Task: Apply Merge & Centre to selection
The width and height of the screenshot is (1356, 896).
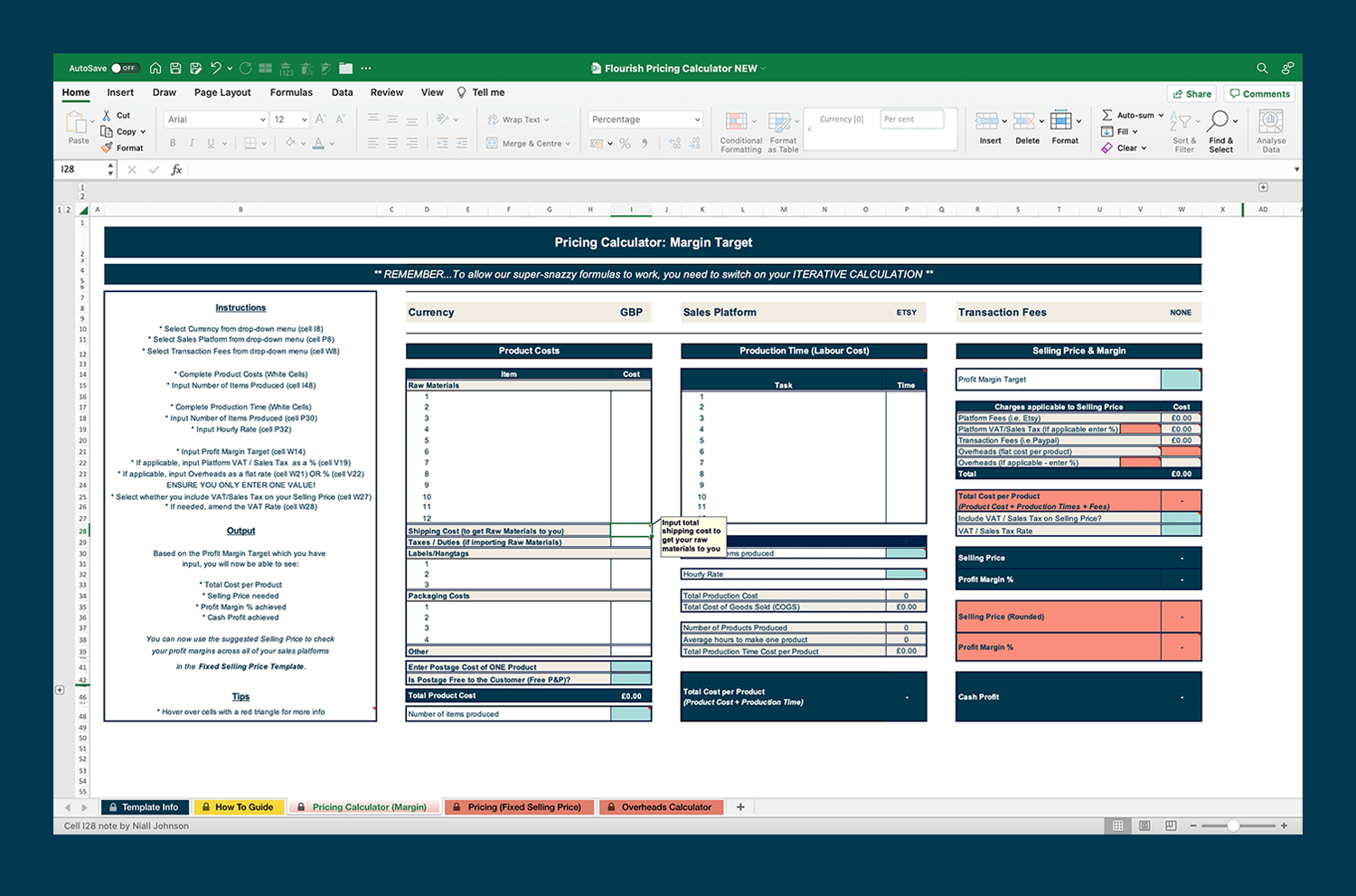Action: (x=529, y=143)
